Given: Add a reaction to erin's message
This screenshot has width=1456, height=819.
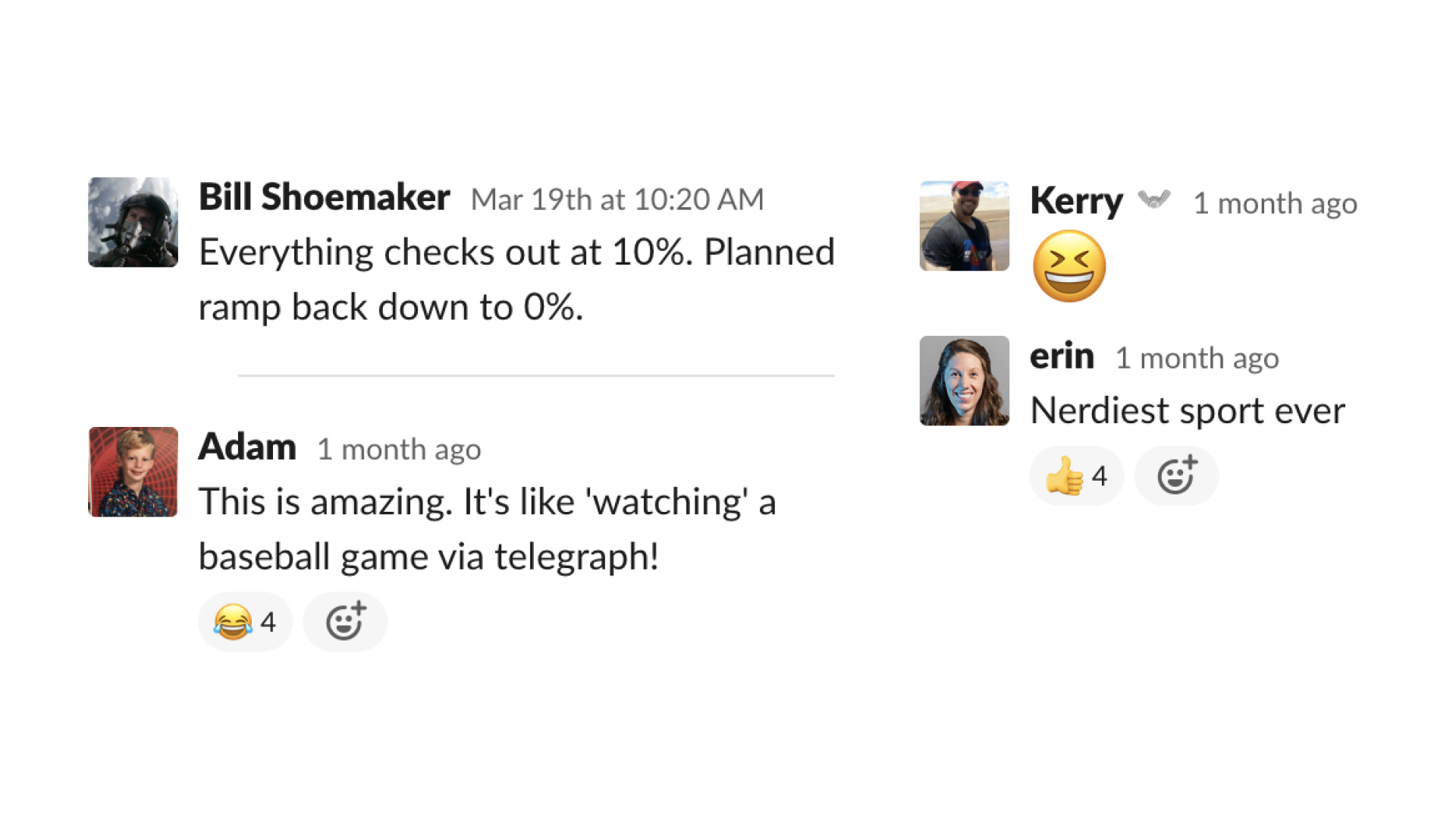Looking at the screenshot, I should pos(1176,476).
